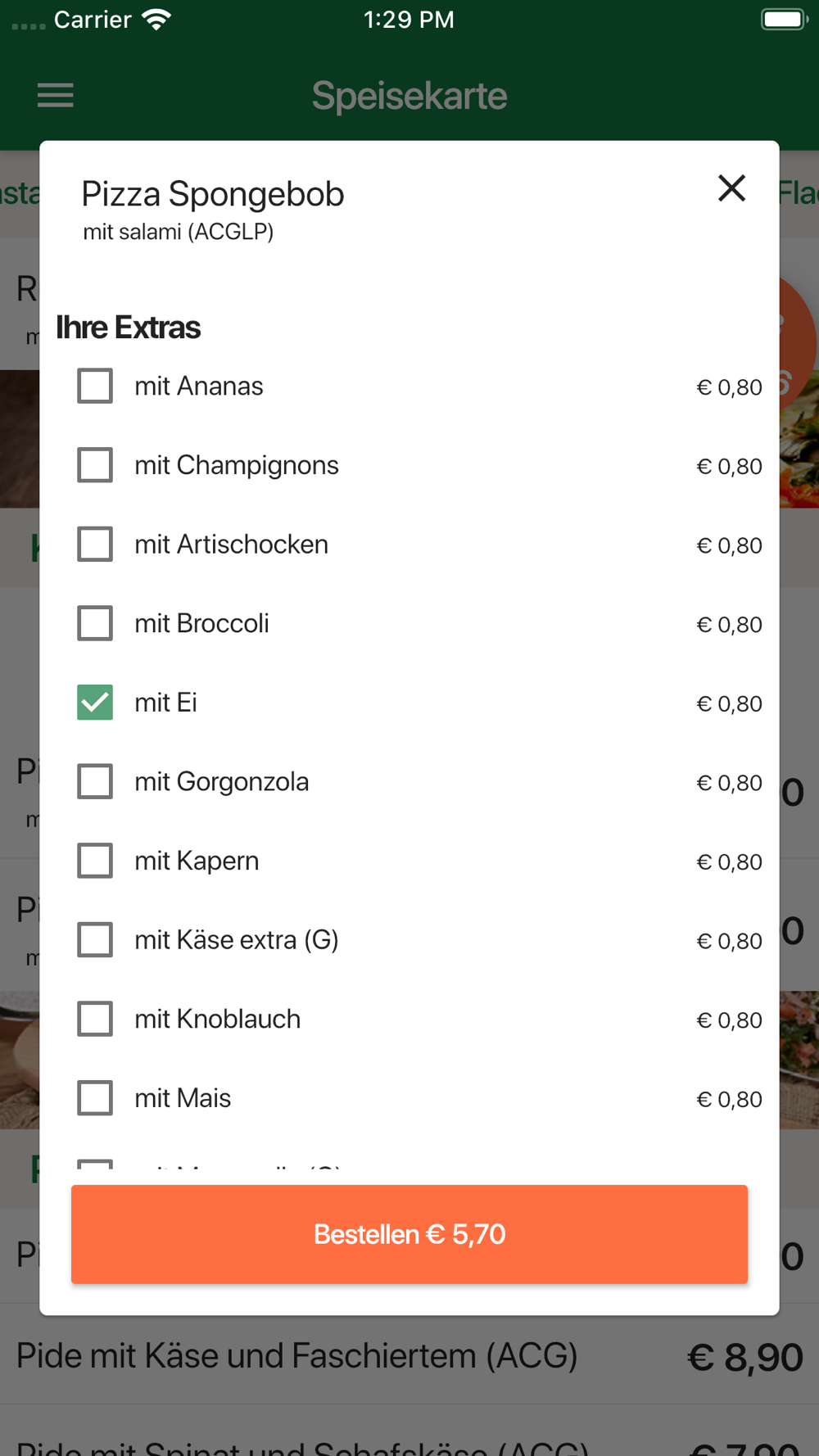Open Pide mit Käse und Faschiertem item
This screenshot has width=819, height=1456.
pyautogui.click(x=296, y=1356)
